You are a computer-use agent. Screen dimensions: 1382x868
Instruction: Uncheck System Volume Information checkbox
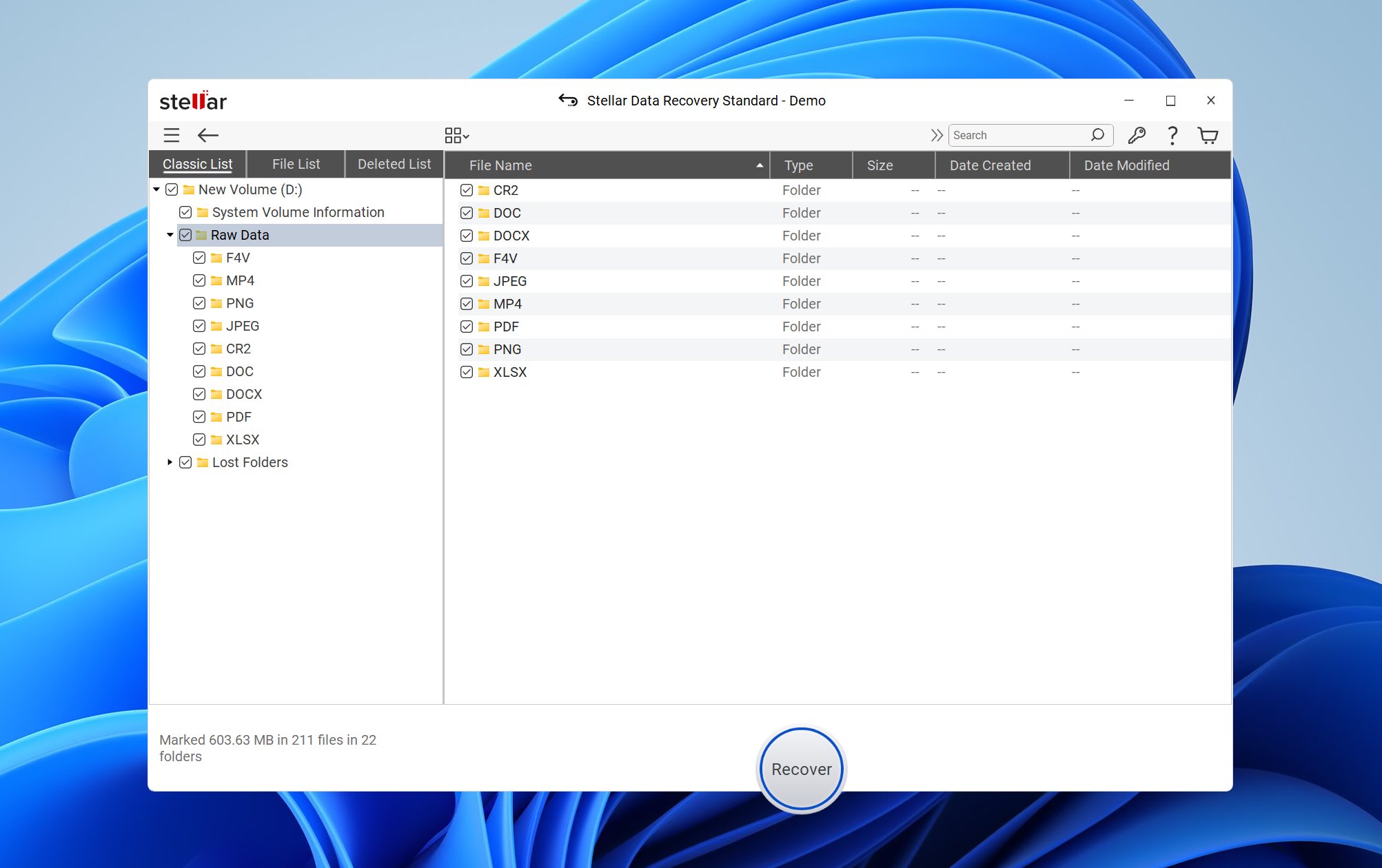click(185, 212)
